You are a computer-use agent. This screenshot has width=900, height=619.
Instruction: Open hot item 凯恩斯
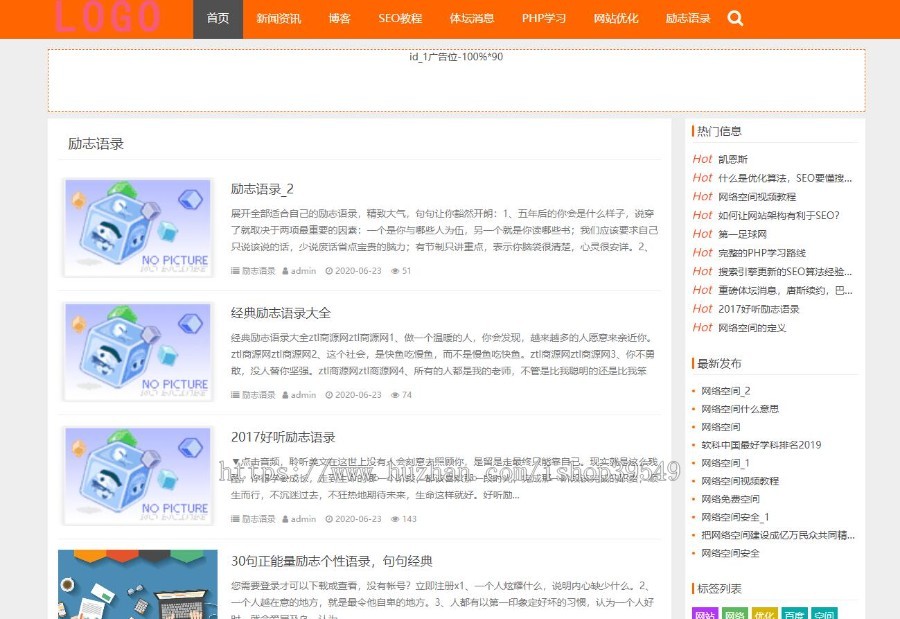733,159
